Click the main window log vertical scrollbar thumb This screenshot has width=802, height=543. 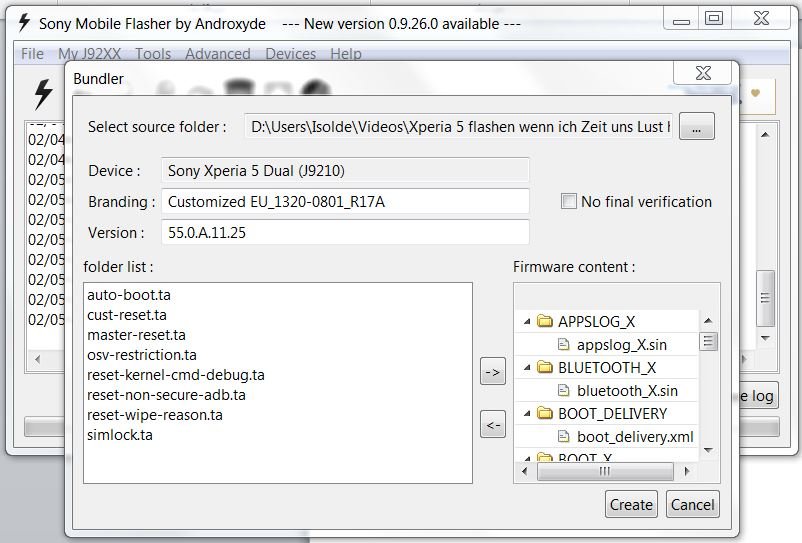(x=765, y=298)
